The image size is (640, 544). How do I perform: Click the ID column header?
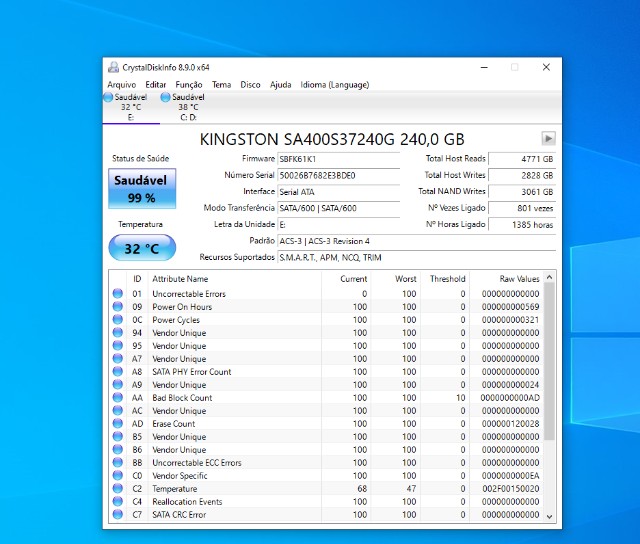(x=137, y=279)
